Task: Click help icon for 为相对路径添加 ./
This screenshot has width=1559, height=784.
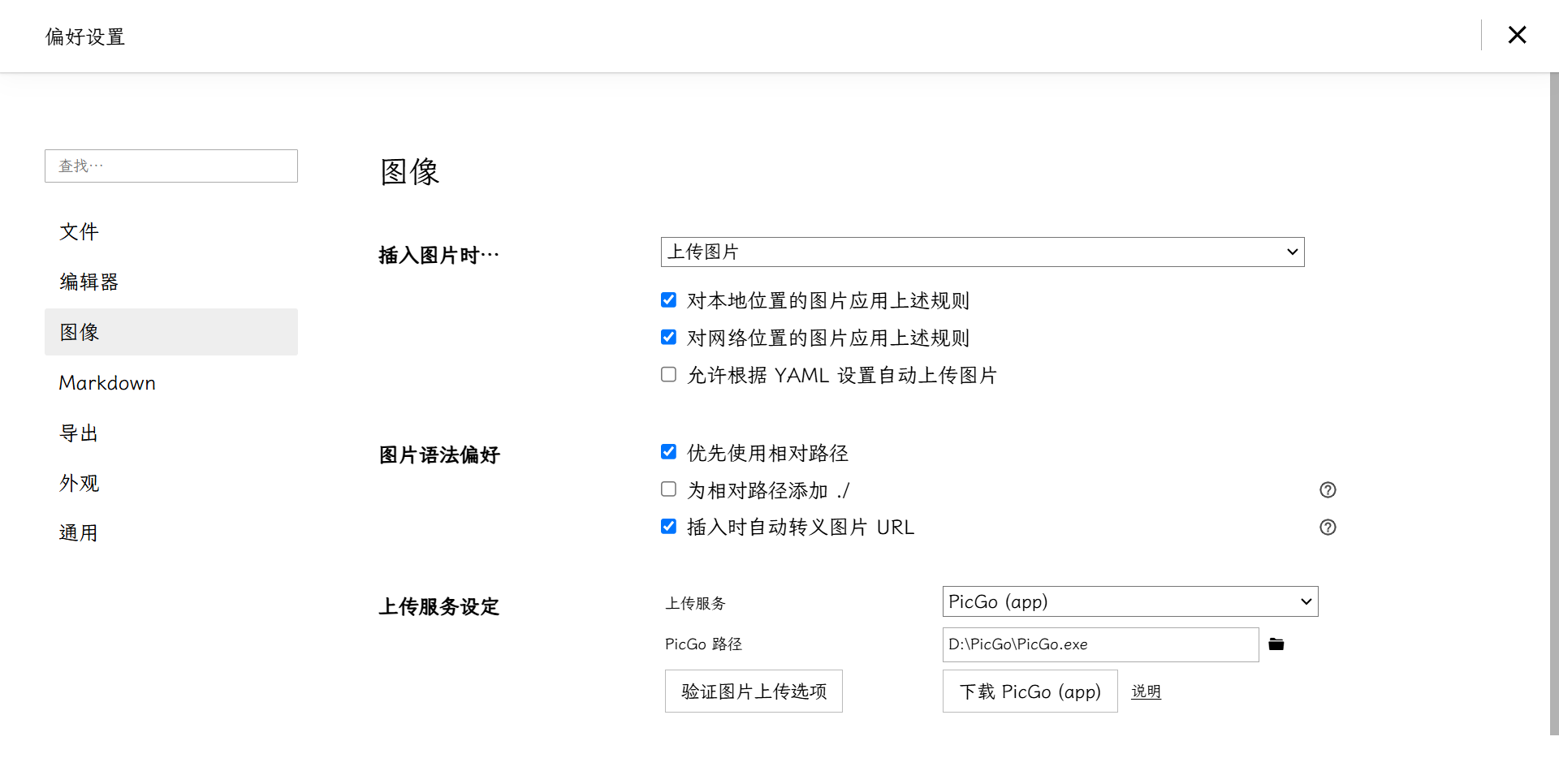Action: (1328, 490)
